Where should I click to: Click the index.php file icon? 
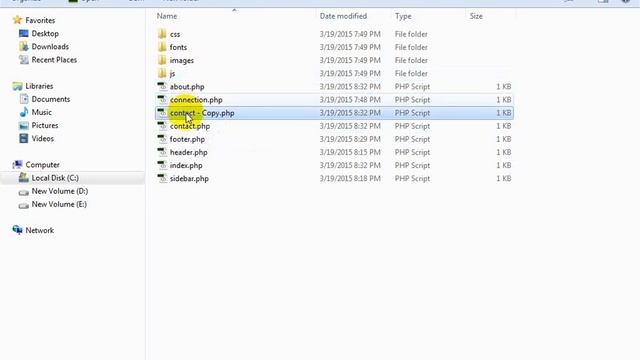(x=162, y=165)
